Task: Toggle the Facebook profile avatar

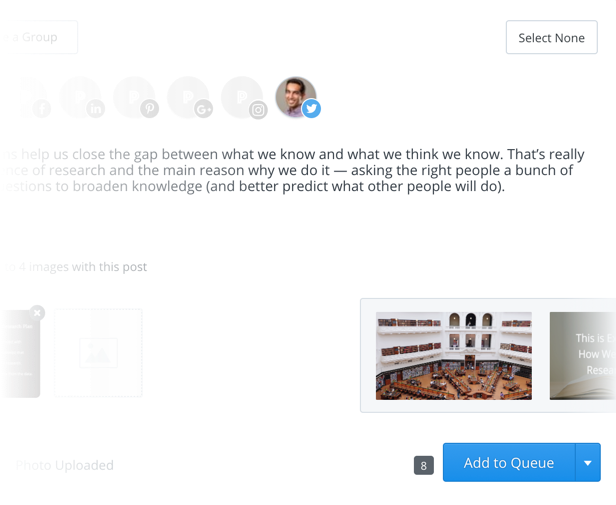Action: [28, 97]
